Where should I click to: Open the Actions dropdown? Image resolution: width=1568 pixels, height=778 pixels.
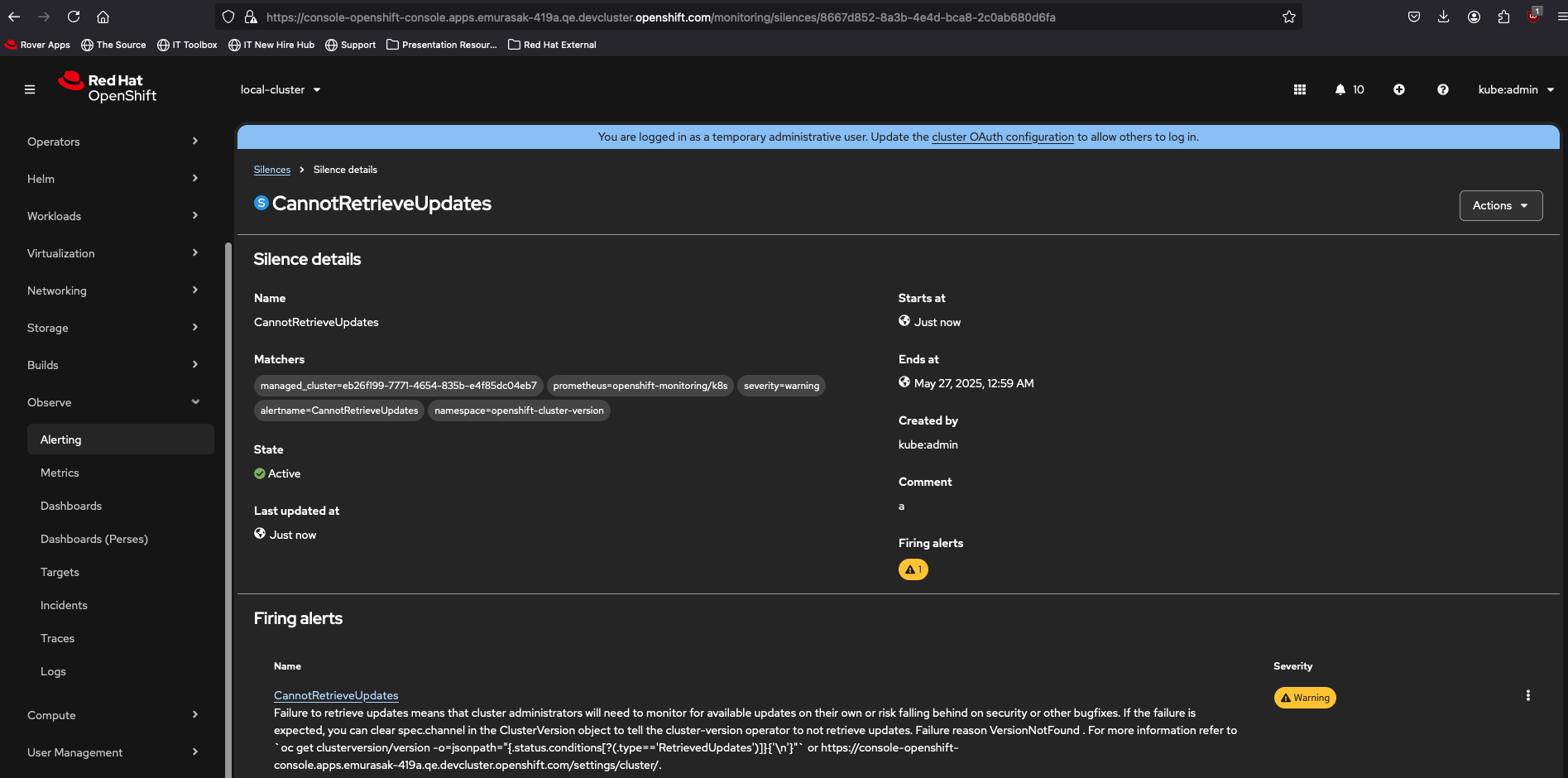(x=1501, y=205)
